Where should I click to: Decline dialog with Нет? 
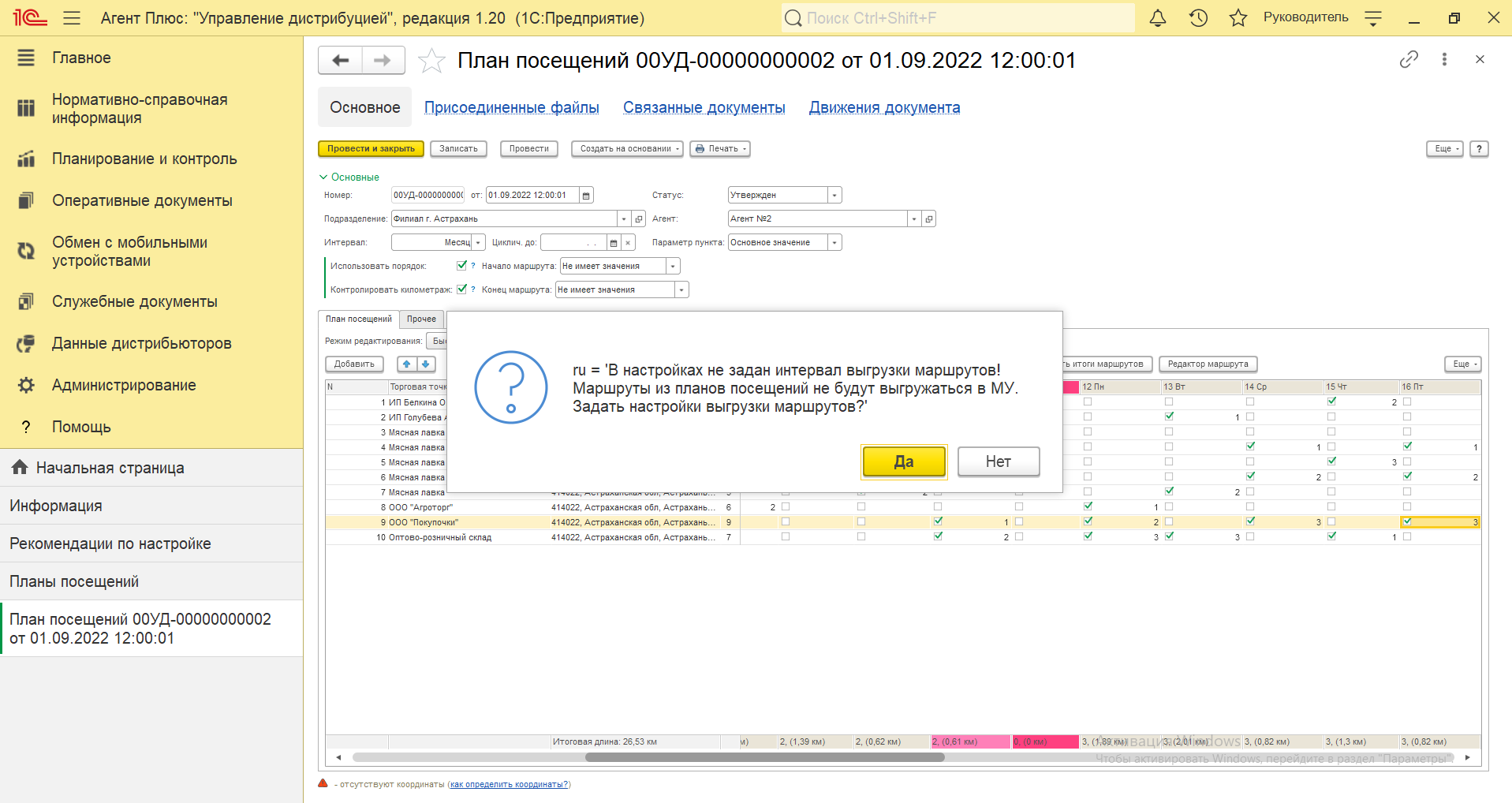point(999,461)
